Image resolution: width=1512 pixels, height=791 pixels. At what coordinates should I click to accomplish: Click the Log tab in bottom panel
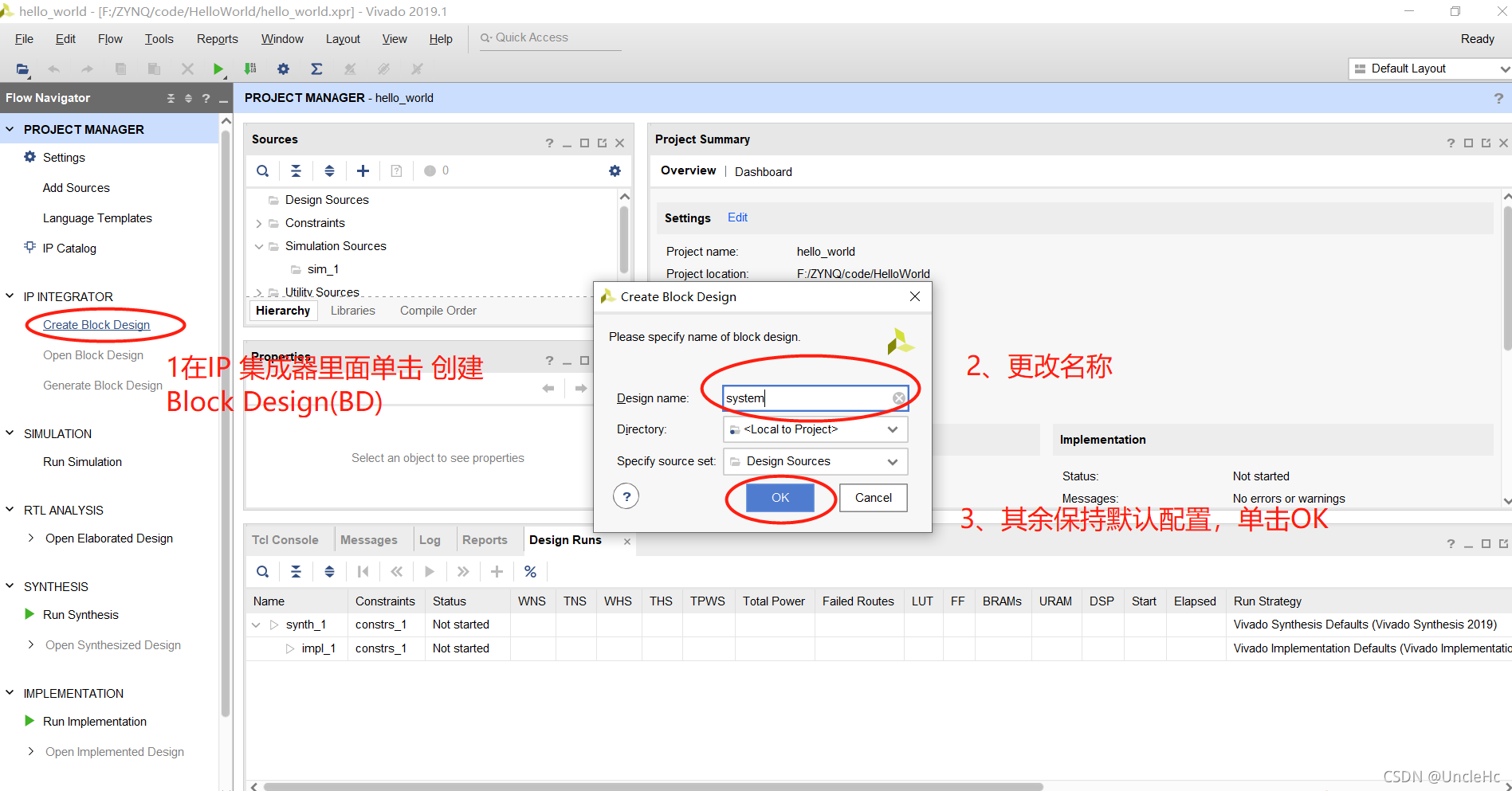coord(430,540)
